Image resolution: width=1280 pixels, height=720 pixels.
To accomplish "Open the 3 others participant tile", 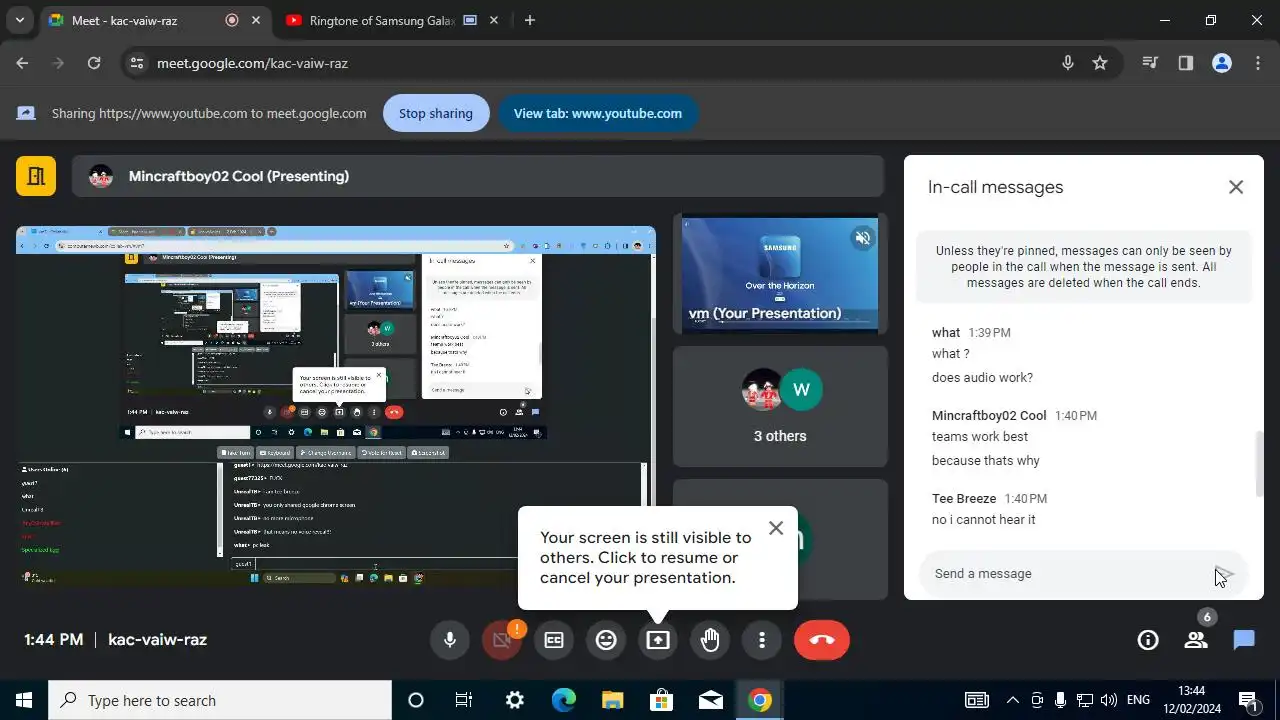I will point(780,406).
